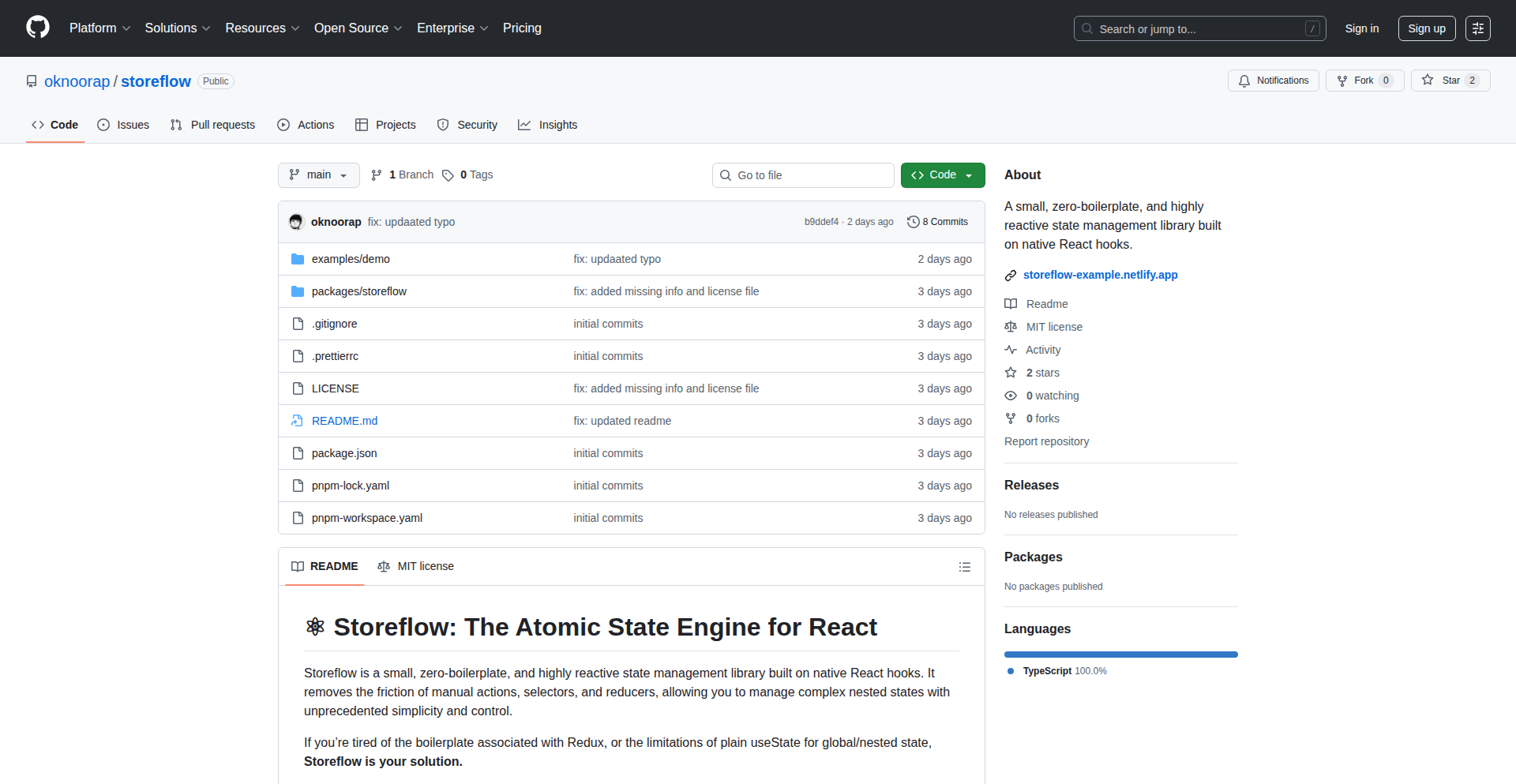
Task: Star the storeflow repository
Action: coord(1442,81)
